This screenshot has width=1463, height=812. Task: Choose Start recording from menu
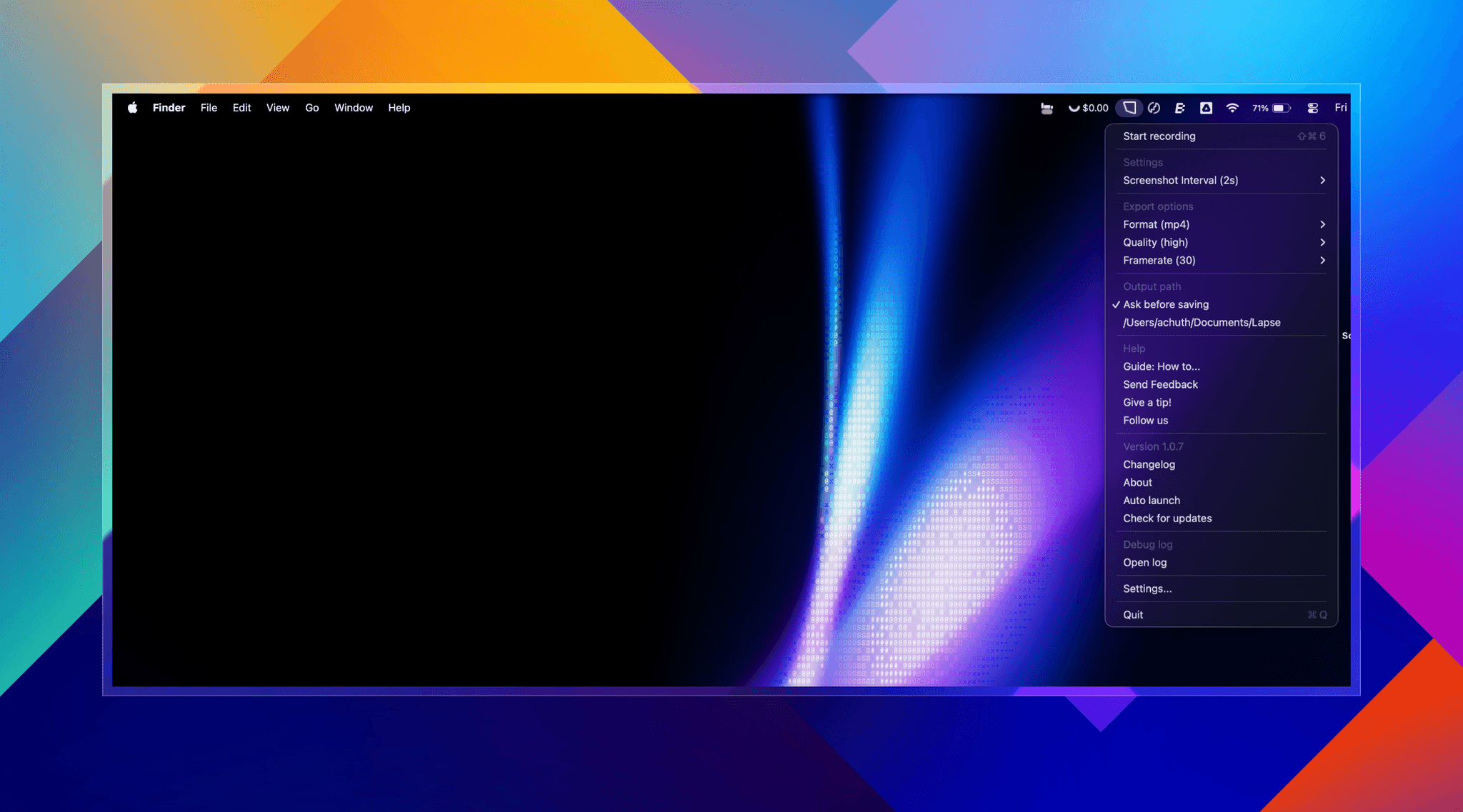(1221, 136)
